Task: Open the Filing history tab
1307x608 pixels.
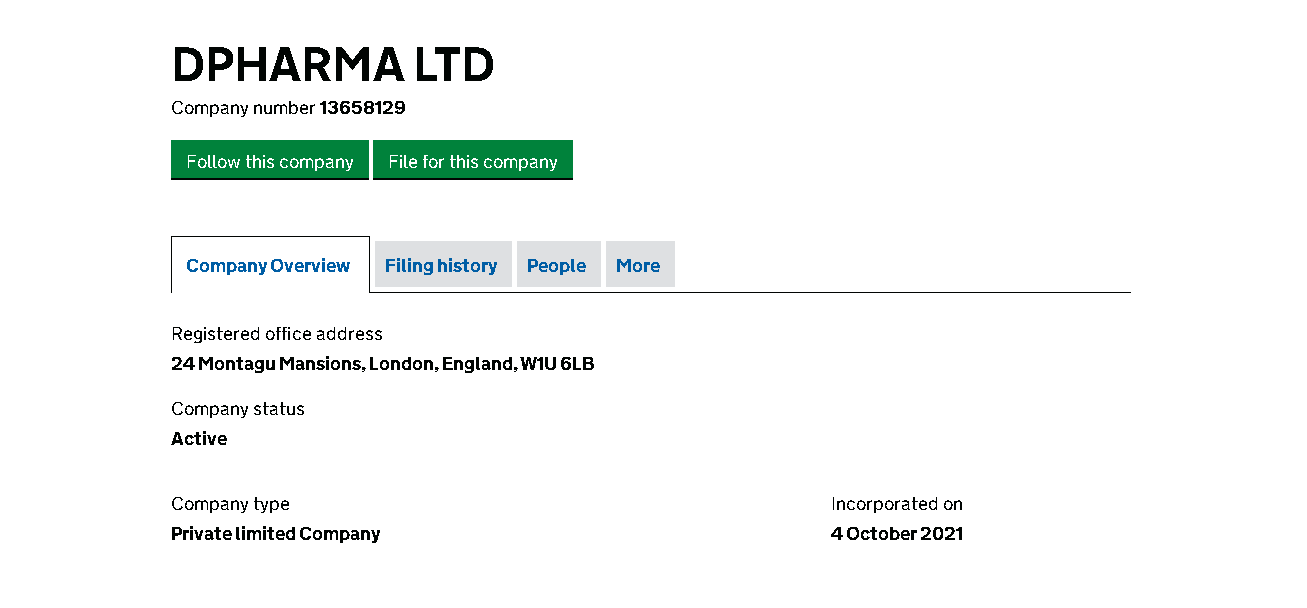Action: coord(441,266)
